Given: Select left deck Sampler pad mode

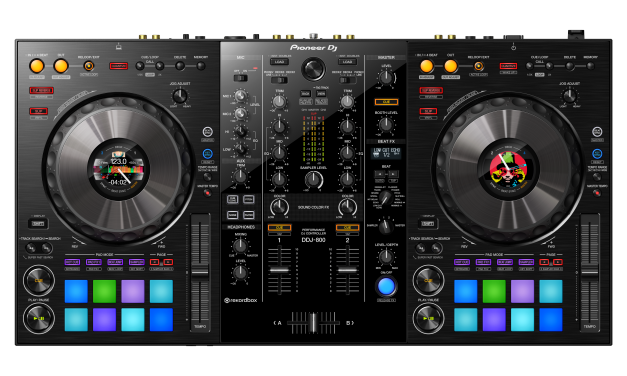Looking at the screenshot, I should (136, 262).
